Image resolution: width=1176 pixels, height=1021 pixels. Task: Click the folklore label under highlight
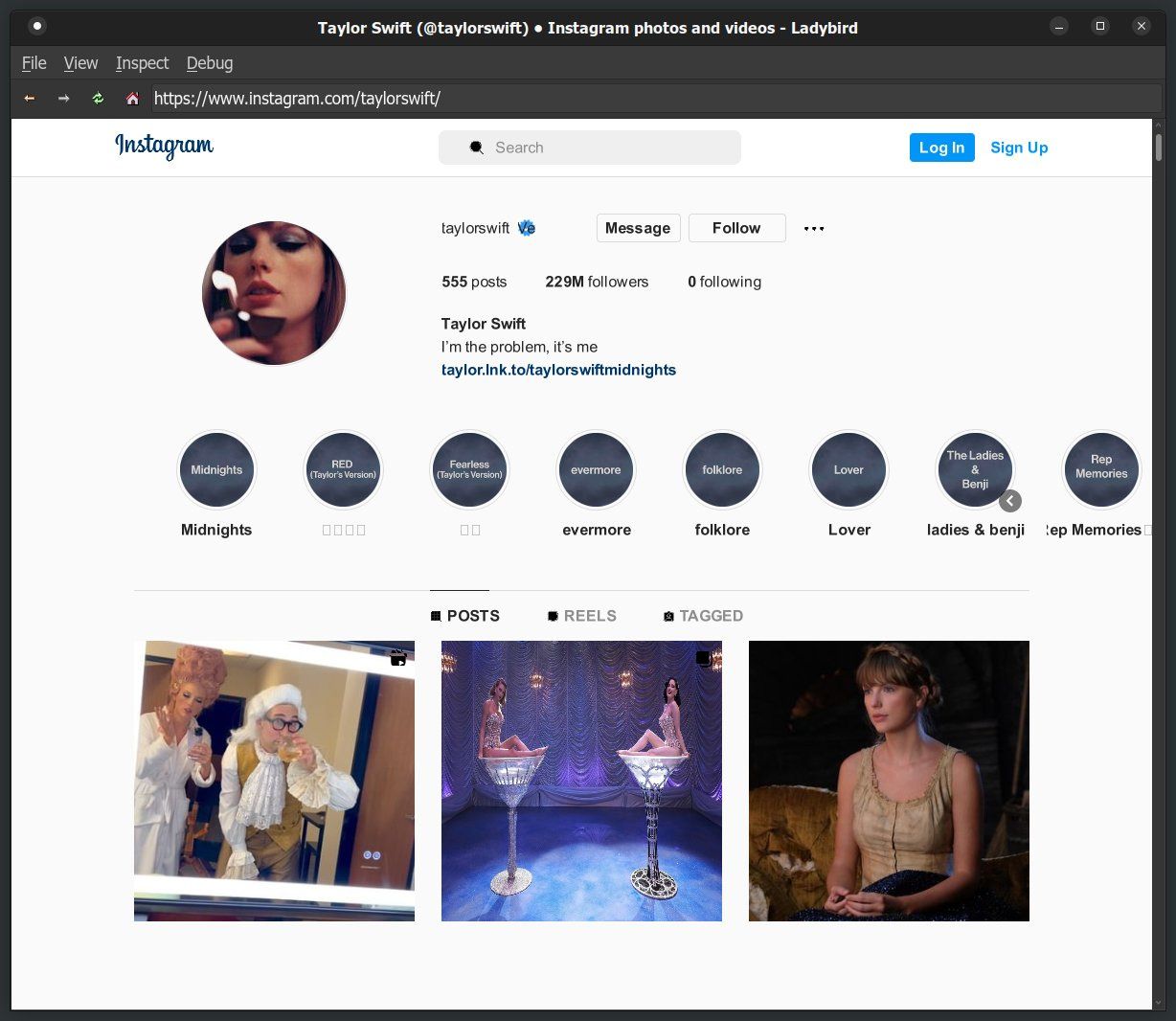(x=722, y=530)
